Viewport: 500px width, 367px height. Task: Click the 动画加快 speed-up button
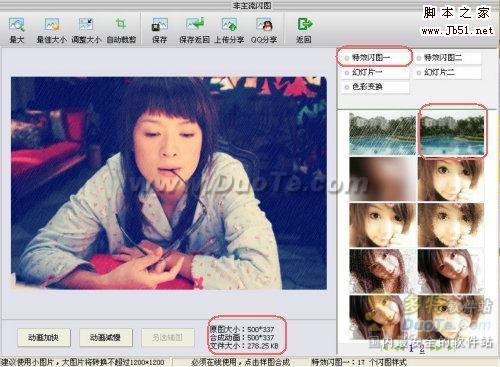pyautogui.click(x=44, y=337)
